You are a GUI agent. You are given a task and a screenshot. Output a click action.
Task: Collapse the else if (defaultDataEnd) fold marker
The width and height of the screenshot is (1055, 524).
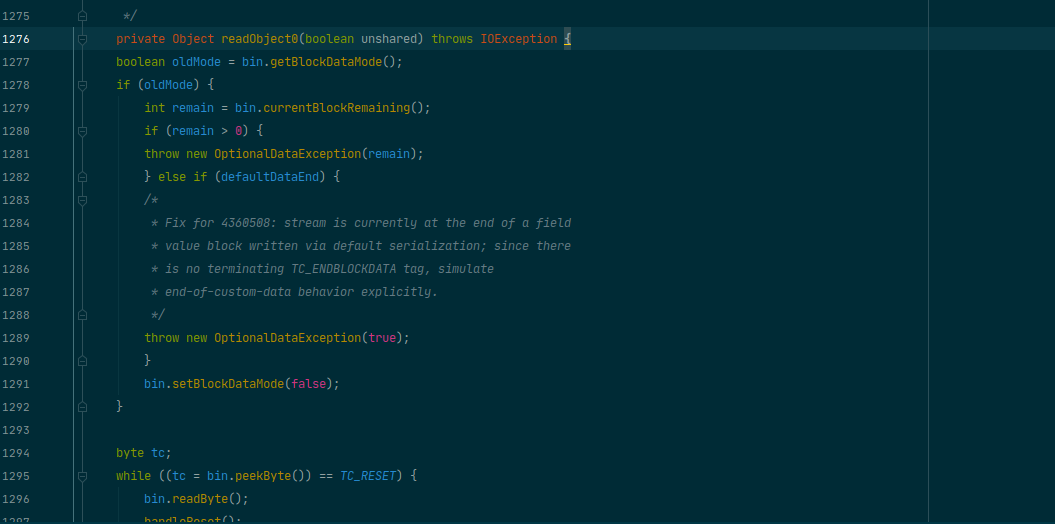[82, 177]
